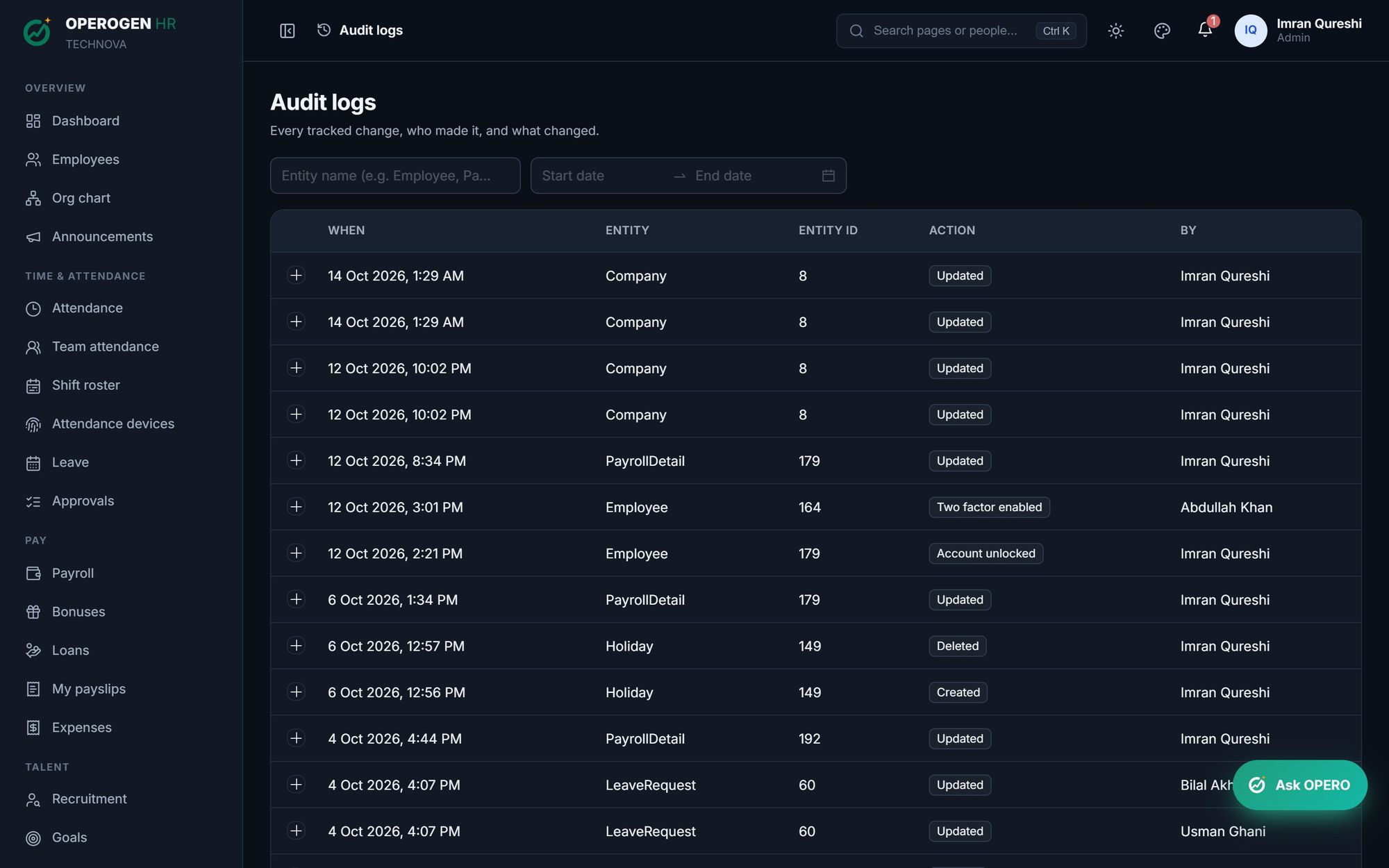Click the search magnifier icon
The width and height of the screenshot is (1389, 868).
[856, 31]
